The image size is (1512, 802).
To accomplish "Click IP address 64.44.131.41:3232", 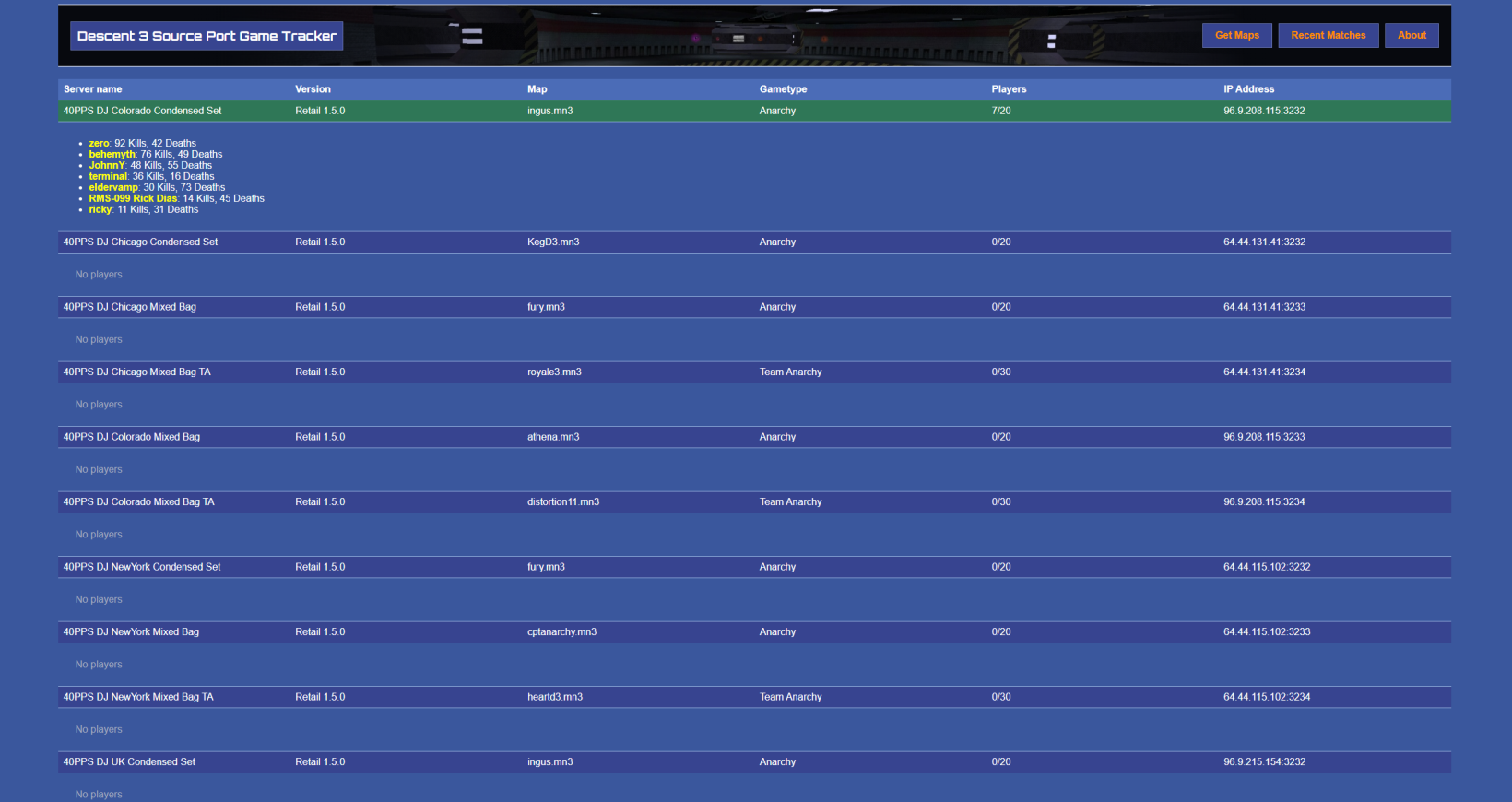I will click(x=1264, y=242).
